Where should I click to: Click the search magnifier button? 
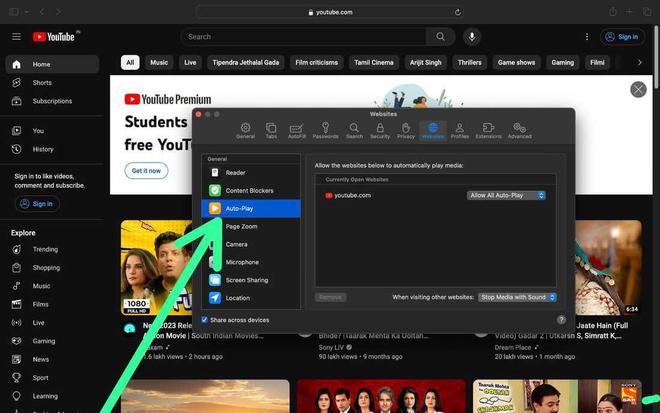point(440,37)
